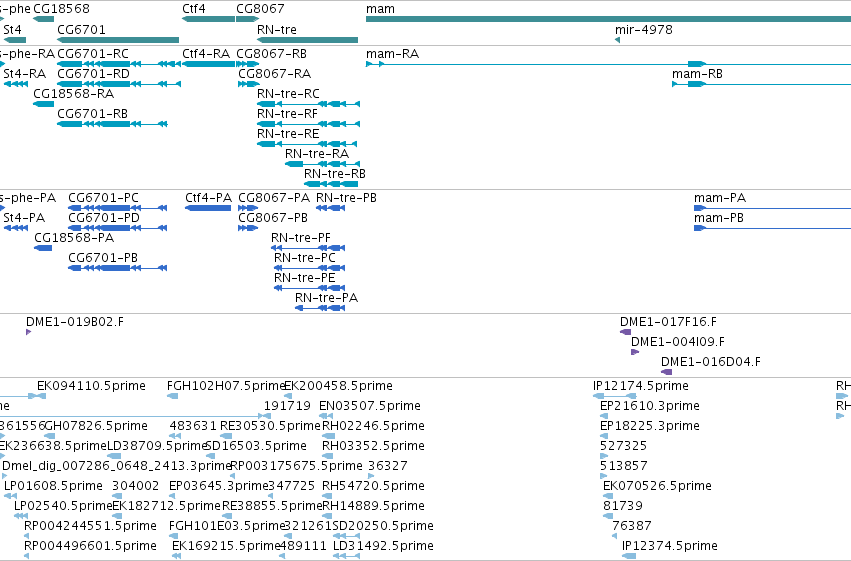Select protein CG6701-PD

click(x=117, y=228)
